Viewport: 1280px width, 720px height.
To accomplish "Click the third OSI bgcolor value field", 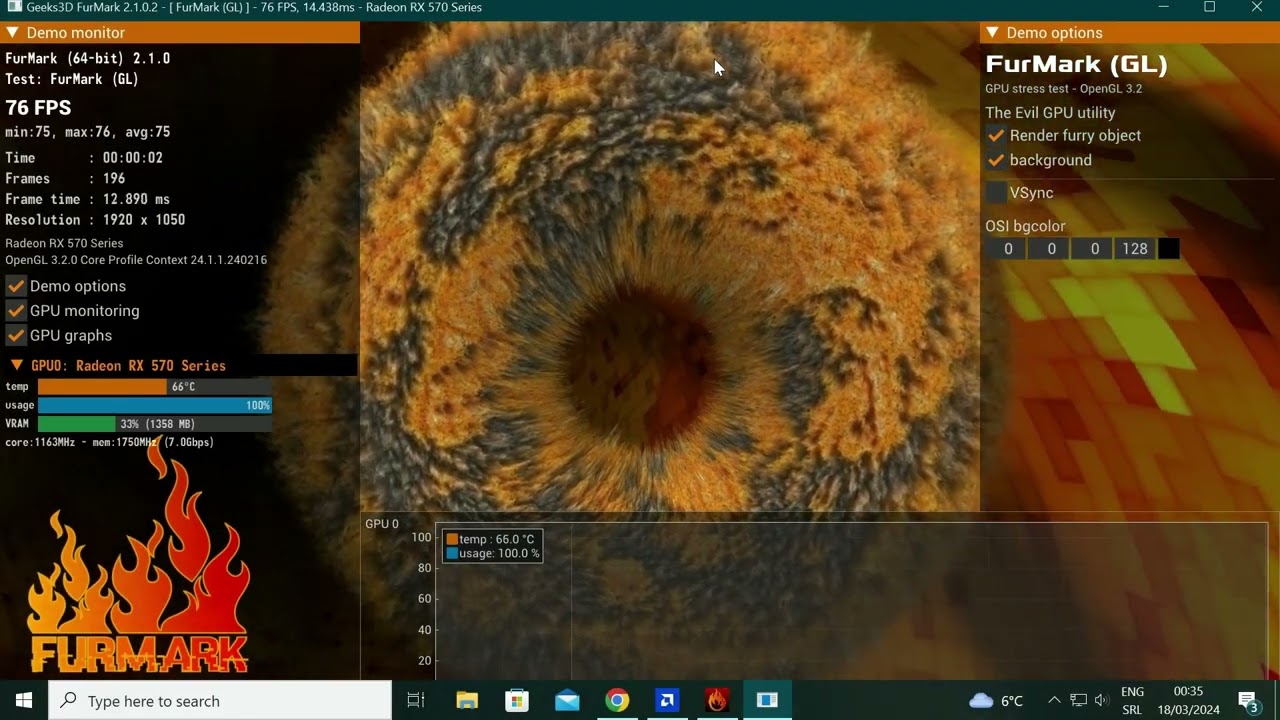I will tap(1094, 249).
